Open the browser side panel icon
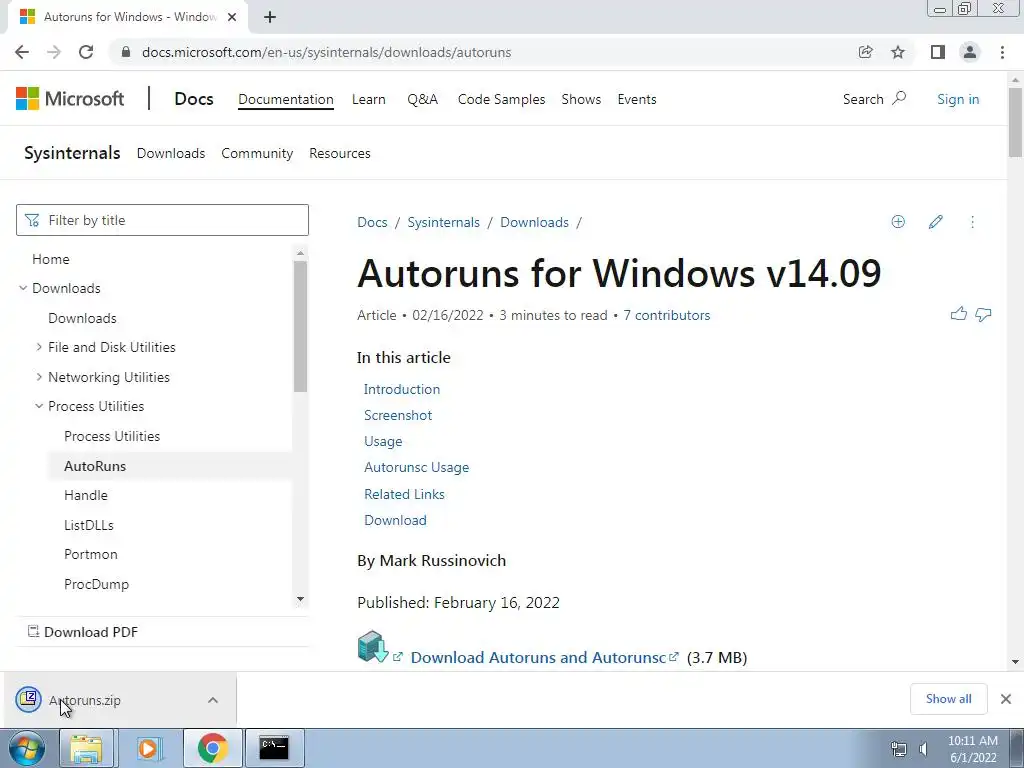The image size is (1024, 768). click(x=938, y=52)
